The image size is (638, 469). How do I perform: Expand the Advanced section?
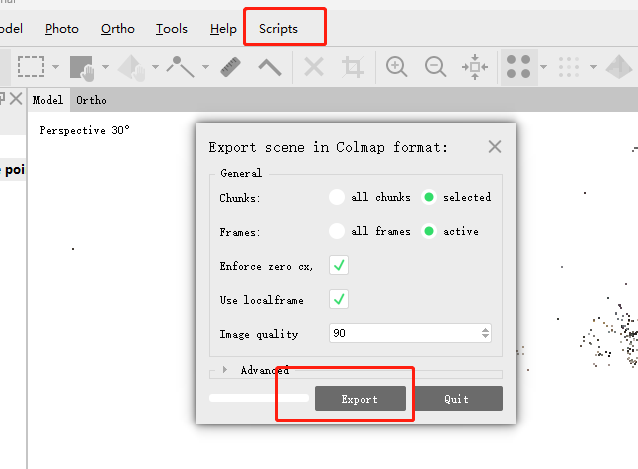coord(225,370)
